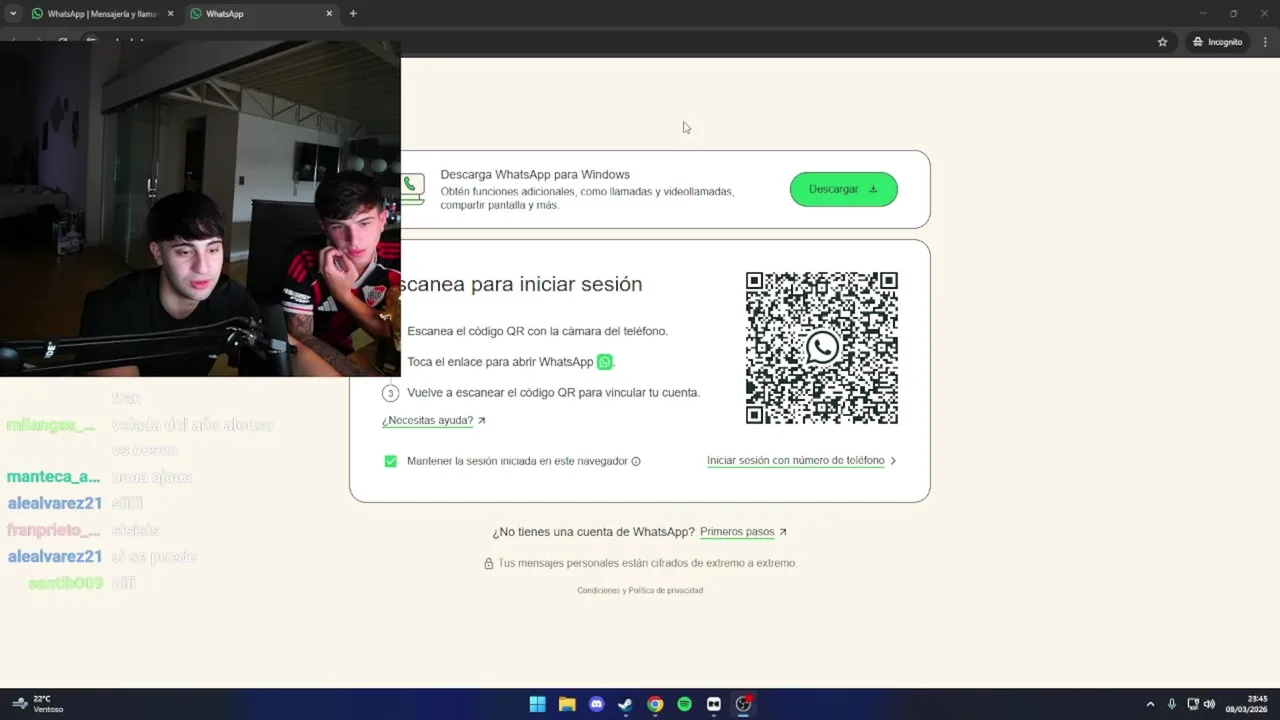The height and width of the screenshot is (720, 1280).
Task: Click the Descargar button
Action: coord(843,189)
